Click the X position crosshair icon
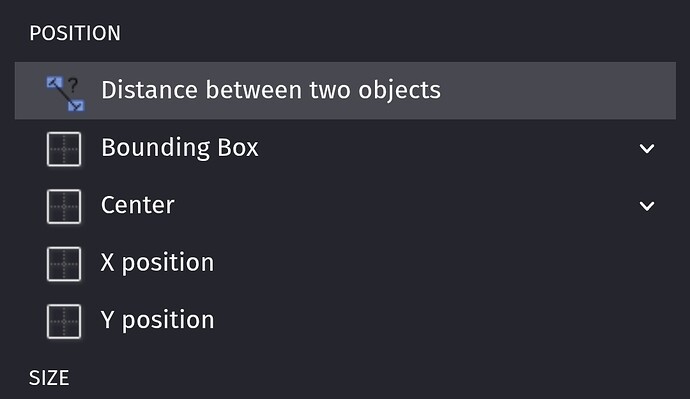The height and width of the screenshot is (399, 690). point(64,264)
